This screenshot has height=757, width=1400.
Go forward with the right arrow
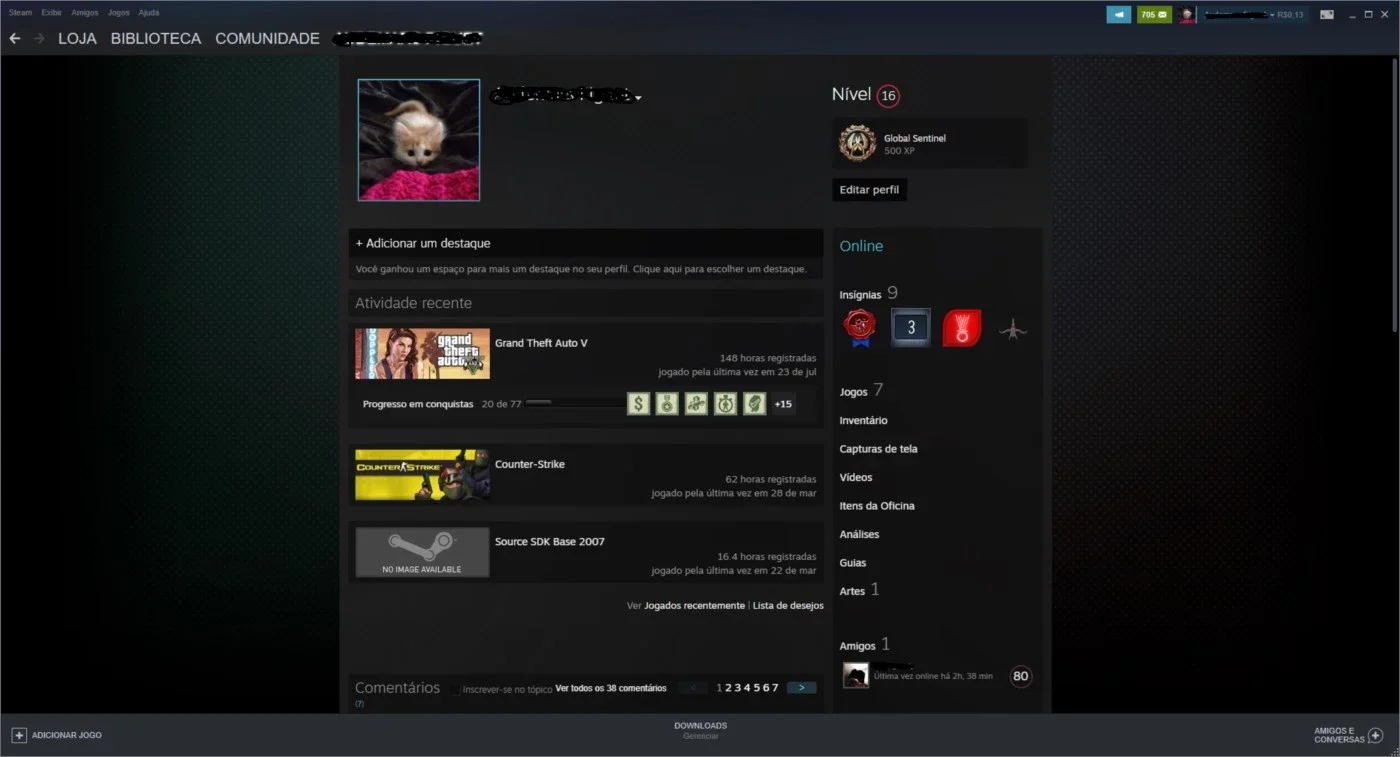[x=39, y=38]
